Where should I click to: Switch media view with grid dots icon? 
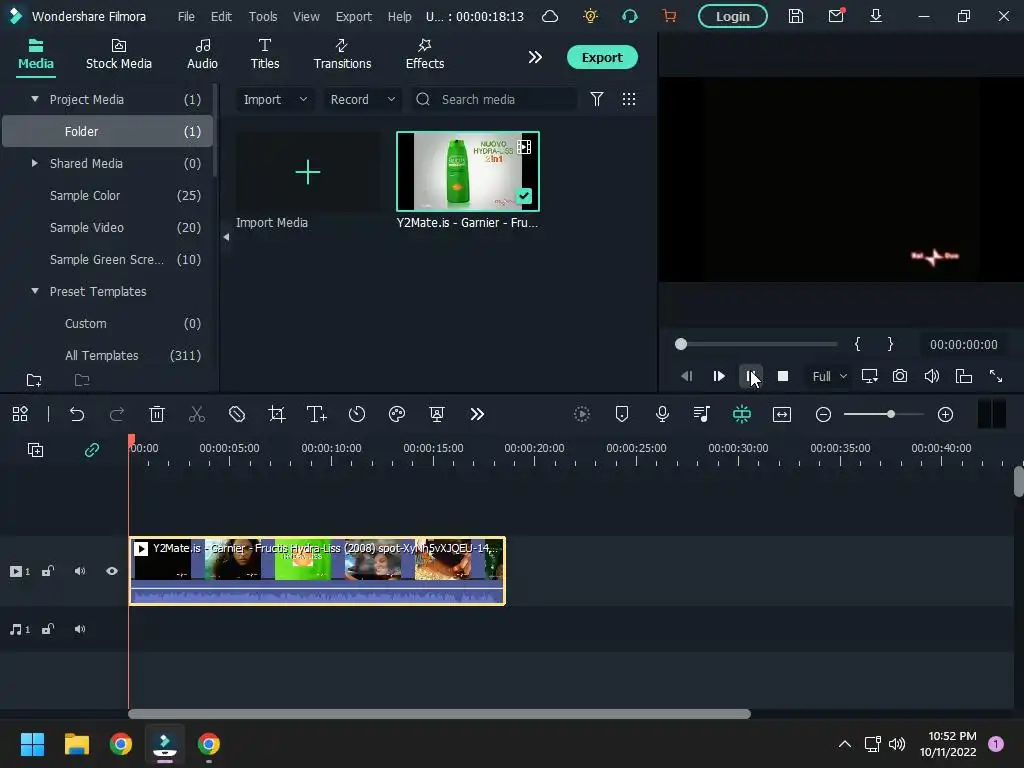[x=629, y=99]
